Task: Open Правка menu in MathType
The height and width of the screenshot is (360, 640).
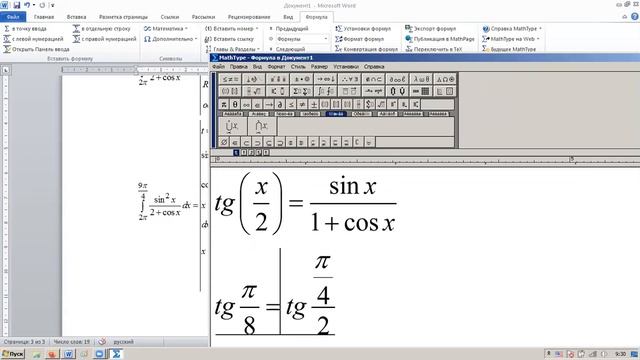Action: (238, 67)
